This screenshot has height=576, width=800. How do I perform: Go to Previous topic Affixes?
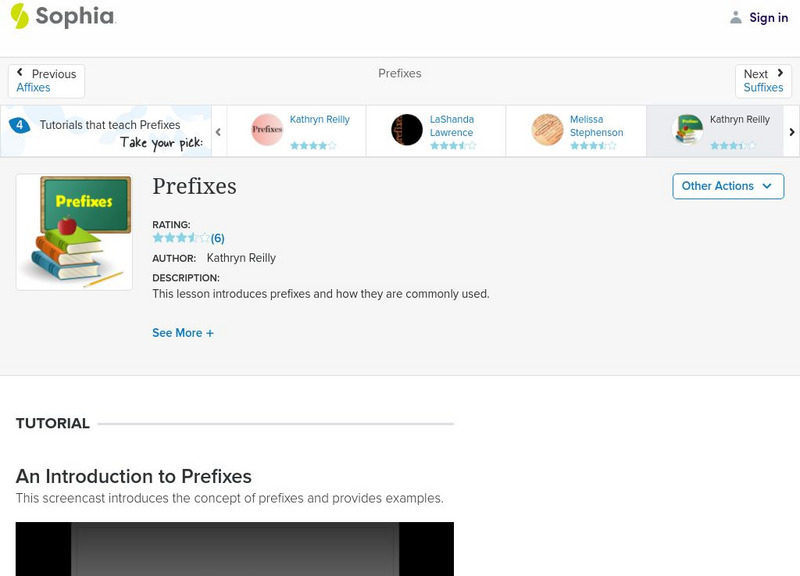pyautogui.click(x=46, y=81)
